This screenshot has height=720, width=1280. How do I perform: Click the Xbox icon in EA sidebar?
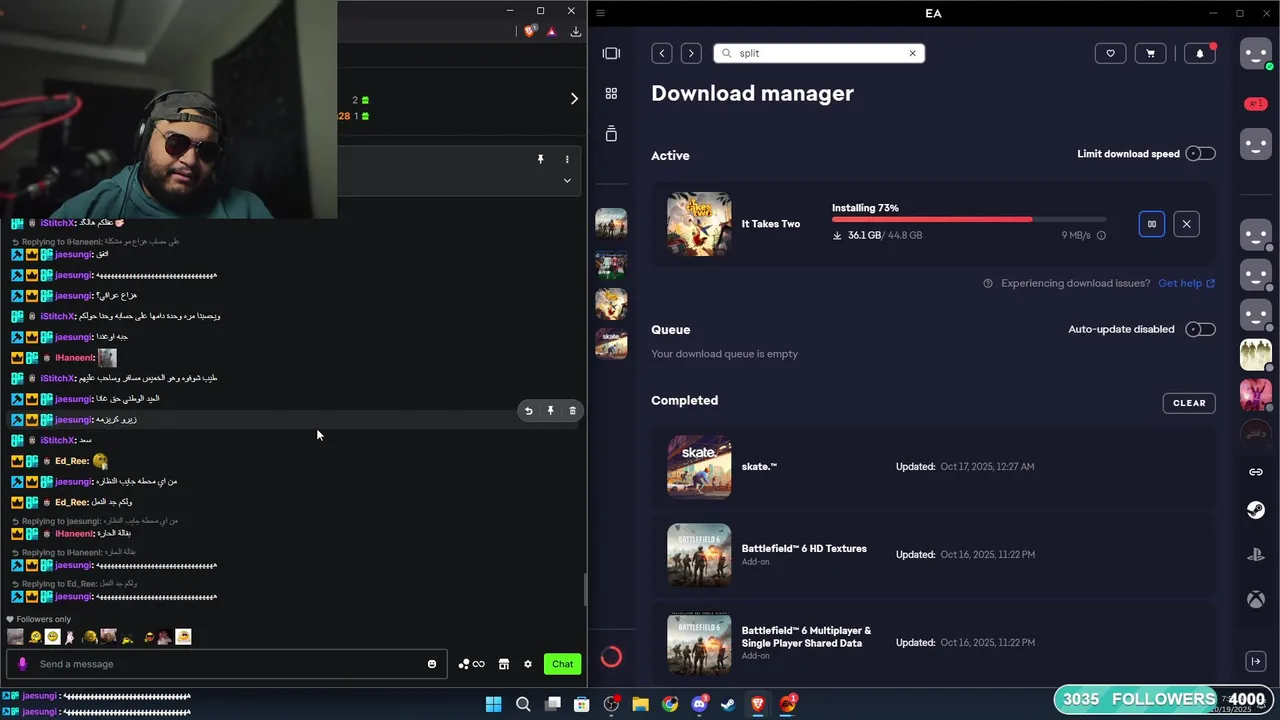pos(1256,599)
